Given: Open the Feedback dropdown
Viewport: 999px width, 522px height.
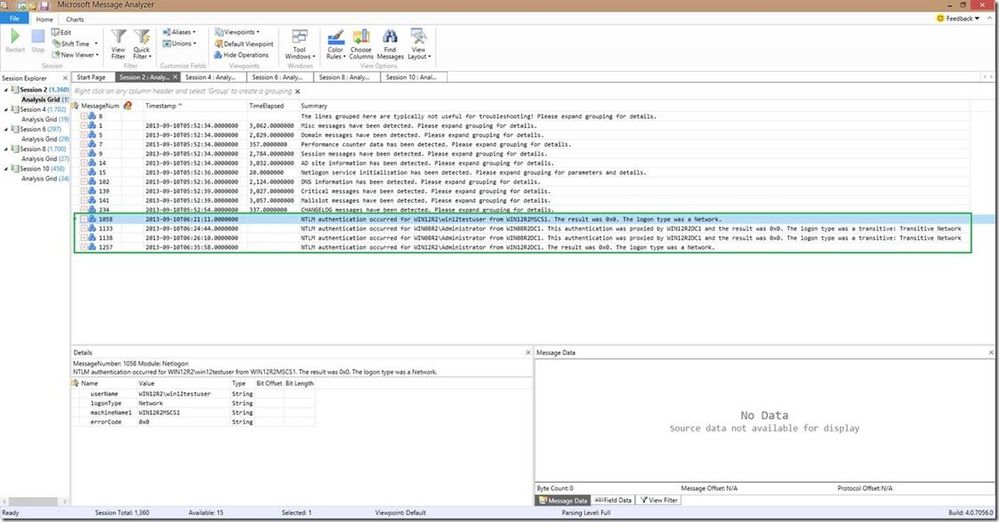Looking at the screenshot, I should pyautogui.click(x=958, y=18).
